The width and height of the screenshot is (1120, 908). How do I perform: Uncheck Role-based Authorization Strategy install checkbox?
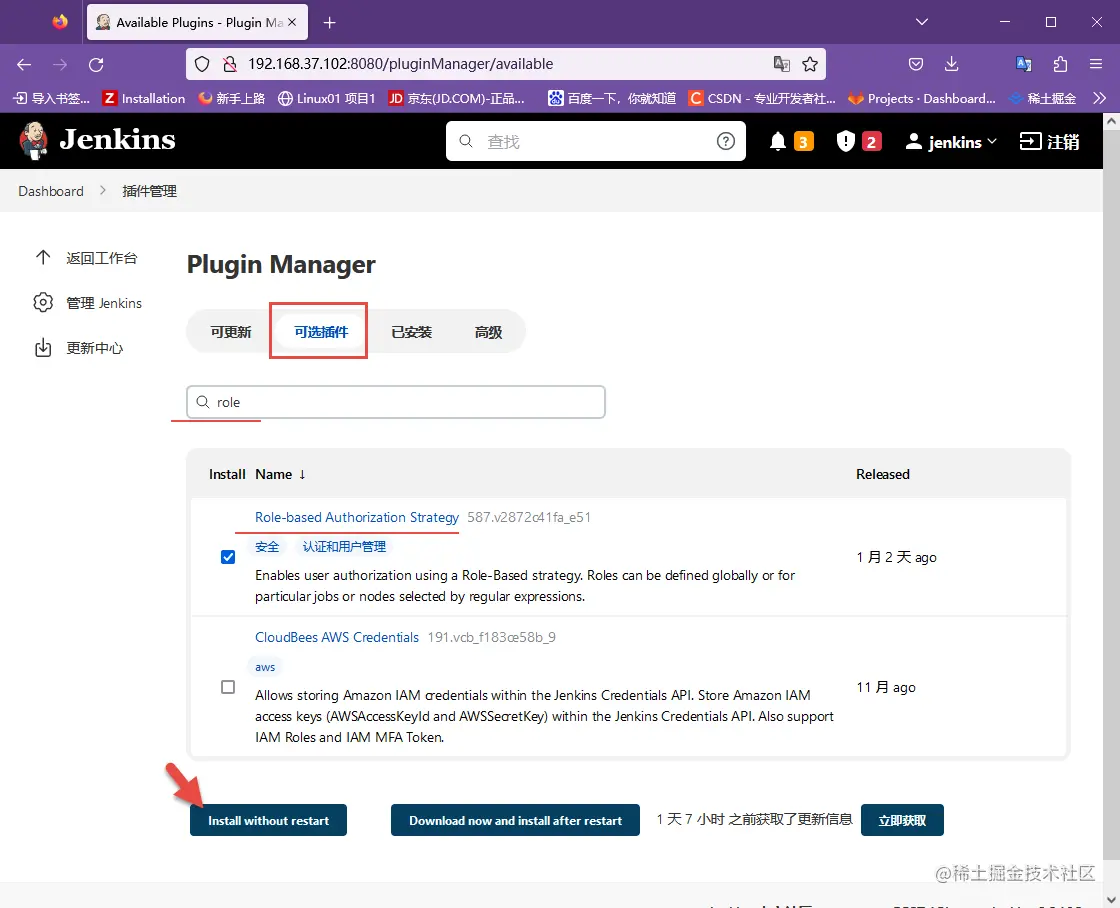click(x=228, y=557)
